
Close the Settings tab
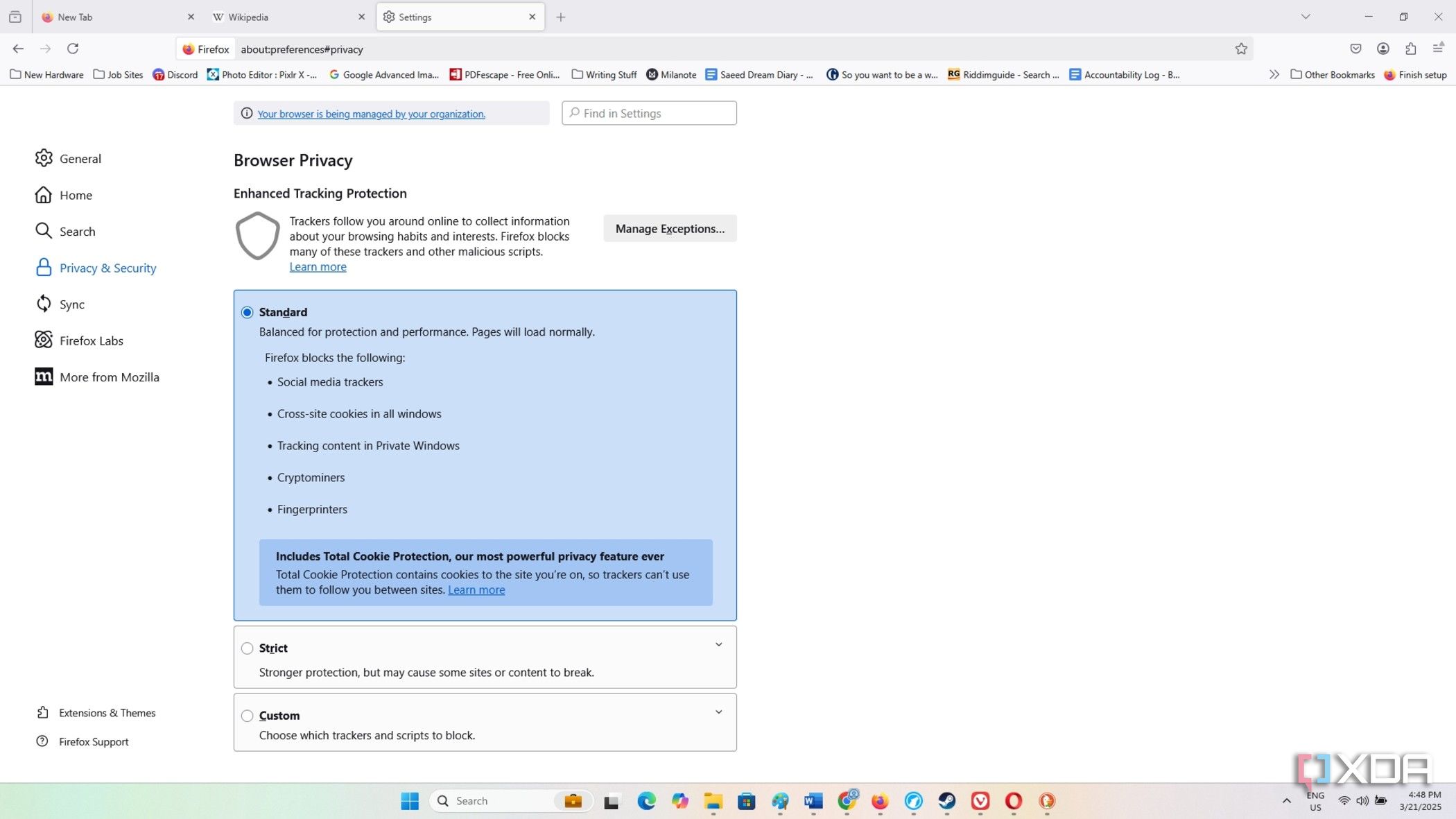(x=532, y=17)
